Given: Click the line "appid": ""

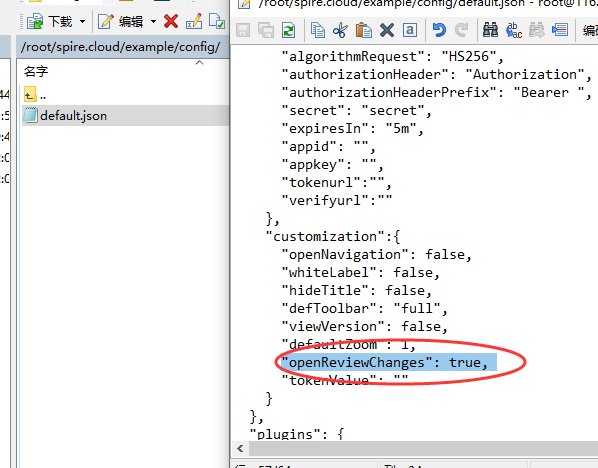Looking at the screenshot, I should click(328, 146).
